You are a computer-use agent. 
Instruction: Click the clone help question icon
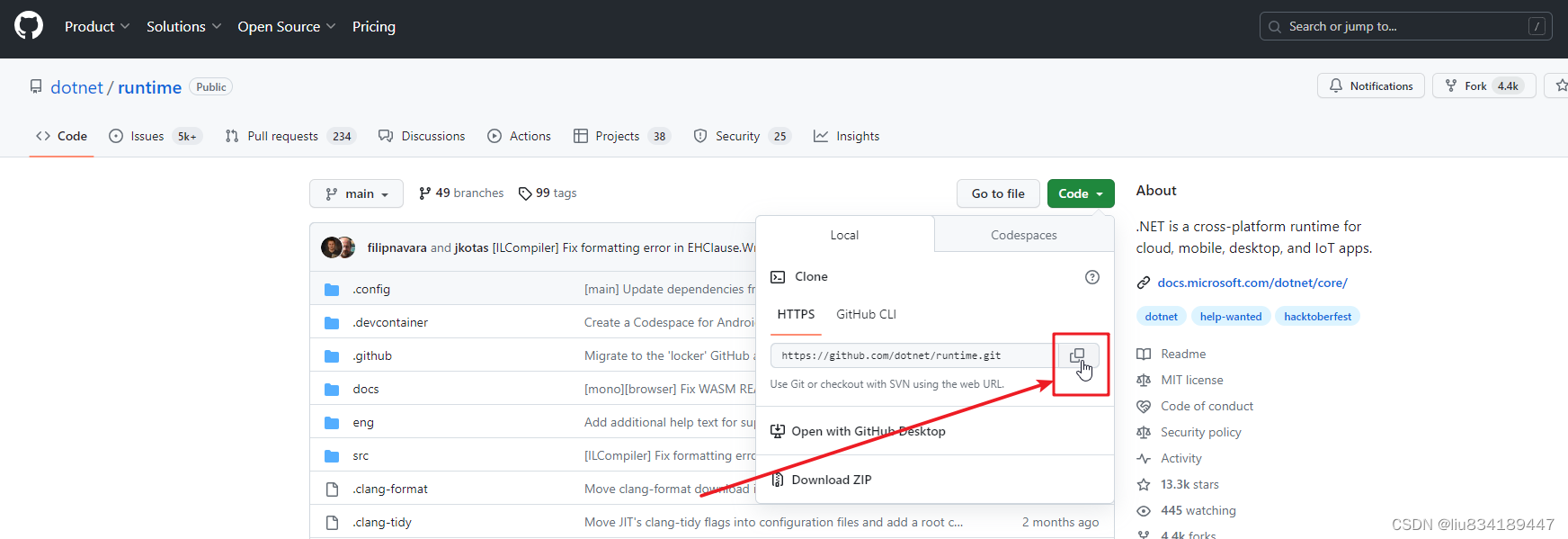point(1091,277)
